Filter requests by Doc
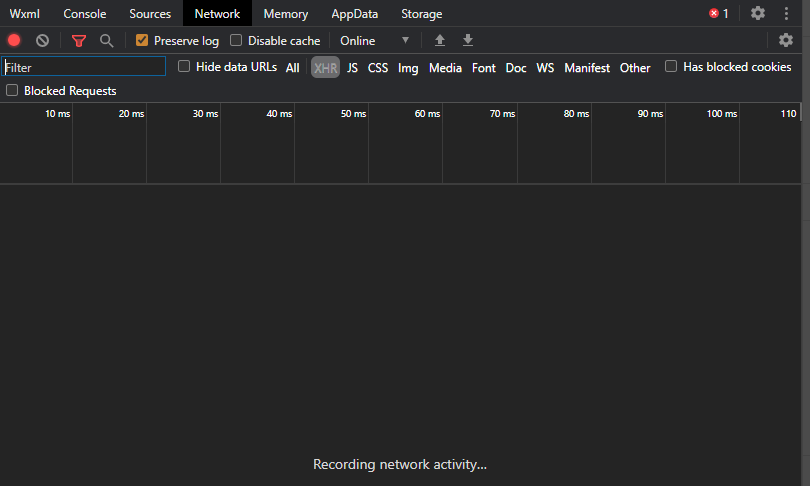This screenshot has height=486, width=810. click(516, 68)
